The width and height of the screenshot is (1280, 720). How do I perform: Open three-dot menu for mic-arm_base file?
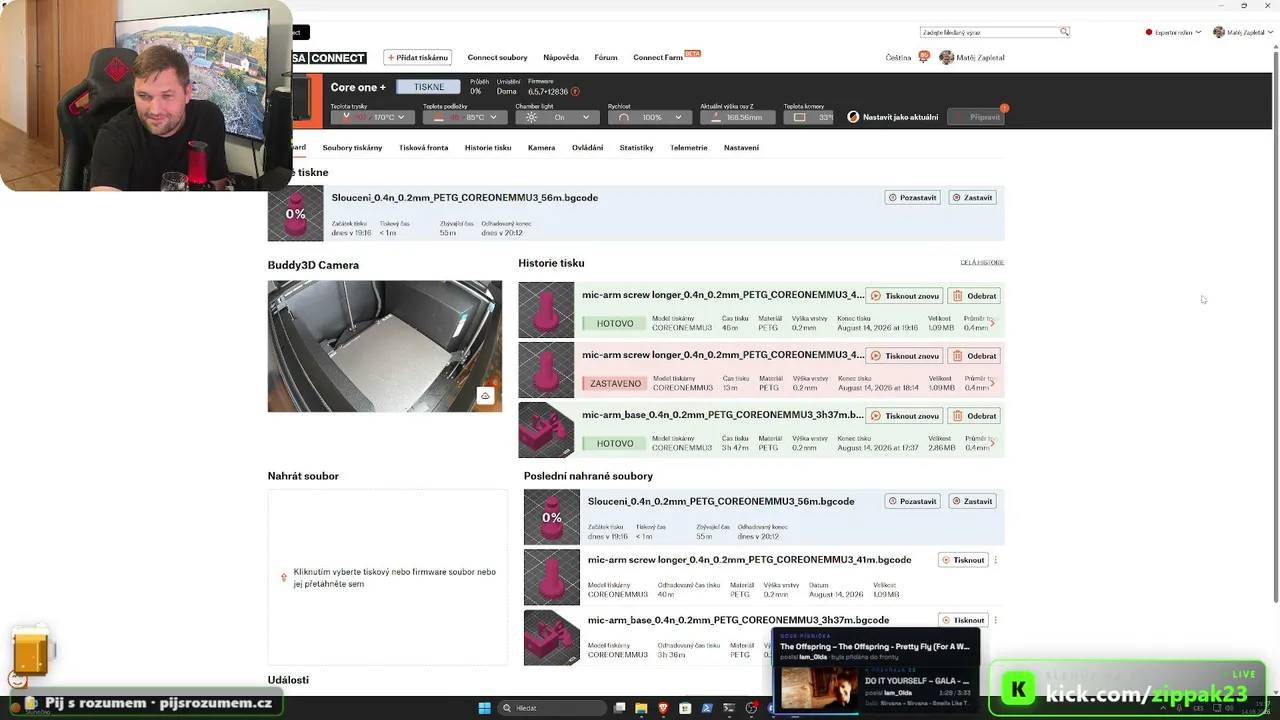pyautogui.click(x=996, y=620)
